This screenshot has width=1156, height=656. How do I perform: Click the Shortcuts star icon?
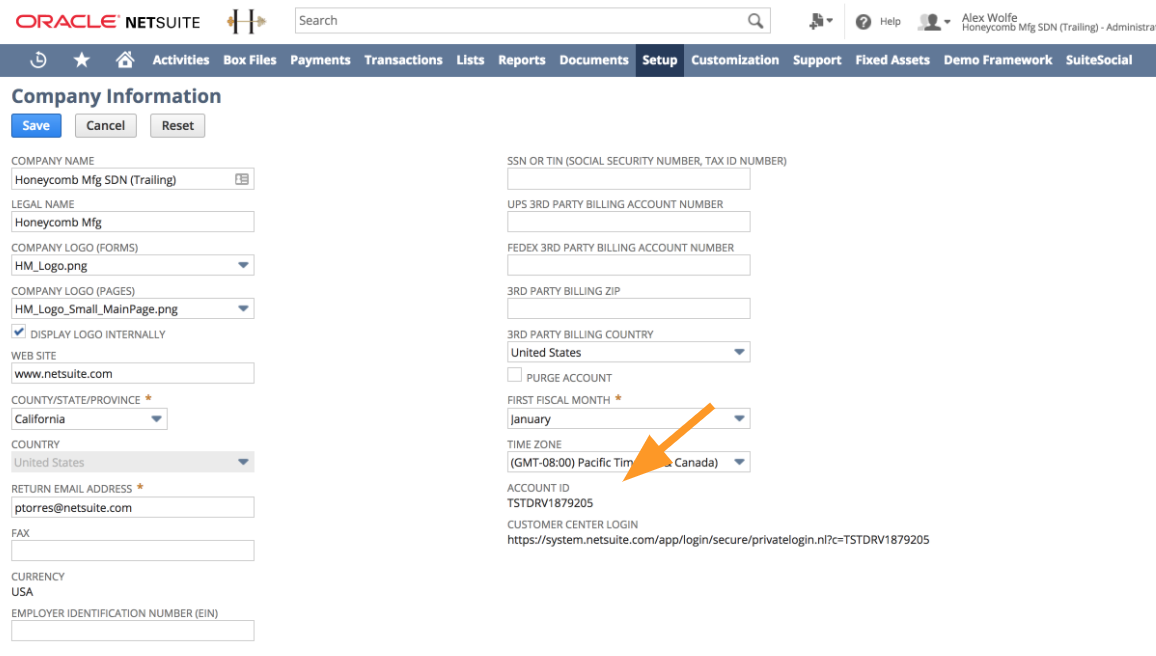82,60
